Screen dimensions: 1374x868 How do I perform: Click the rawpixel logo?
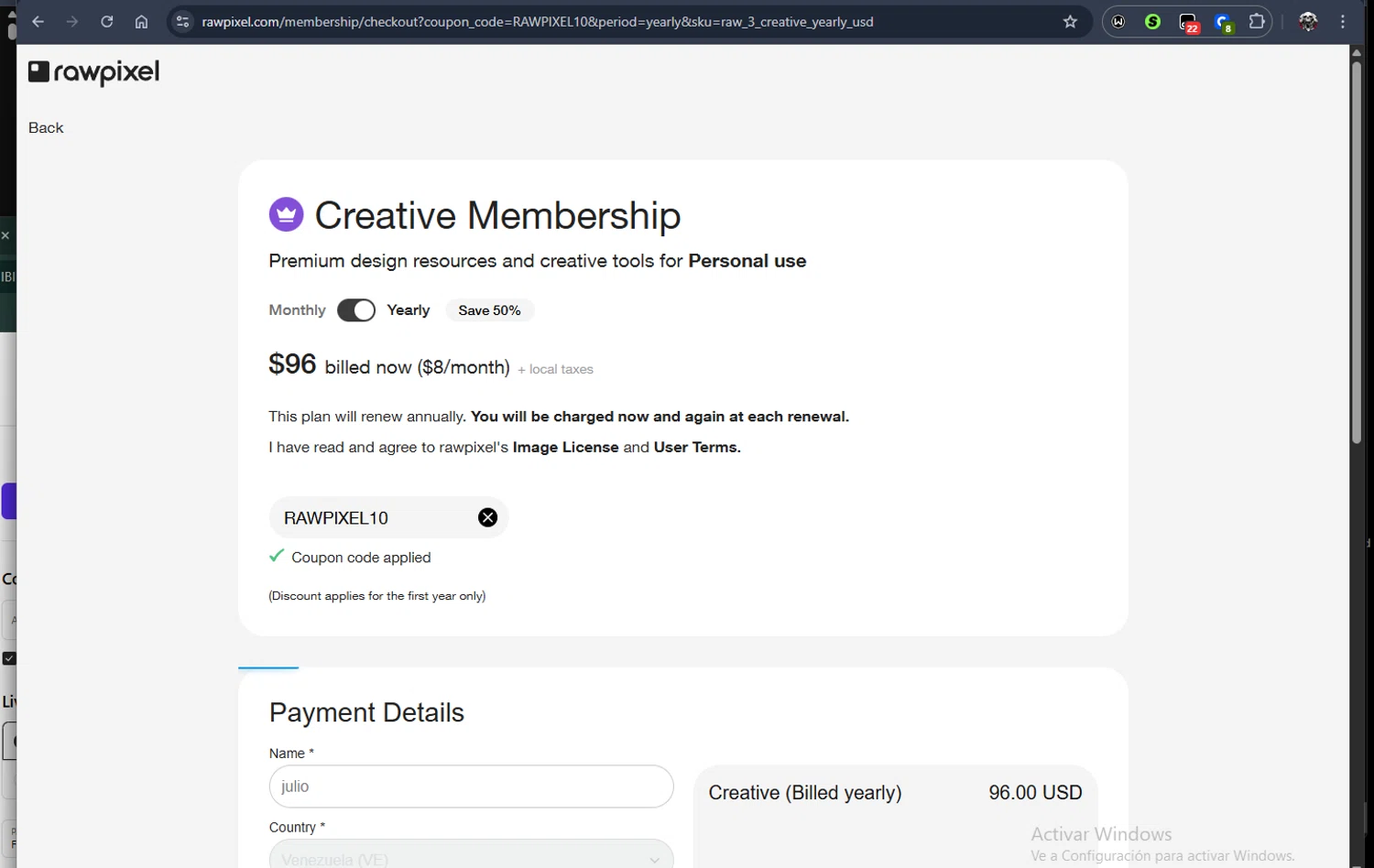(93, 72)
